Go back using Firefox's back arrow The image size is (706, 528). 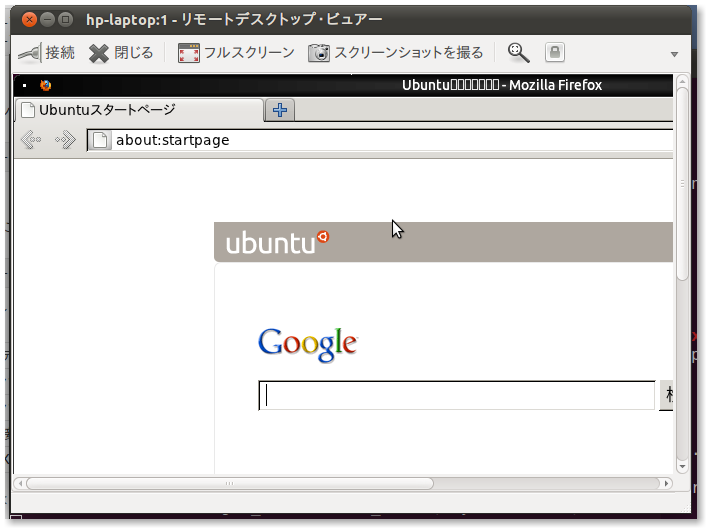[x=31, y=140]
